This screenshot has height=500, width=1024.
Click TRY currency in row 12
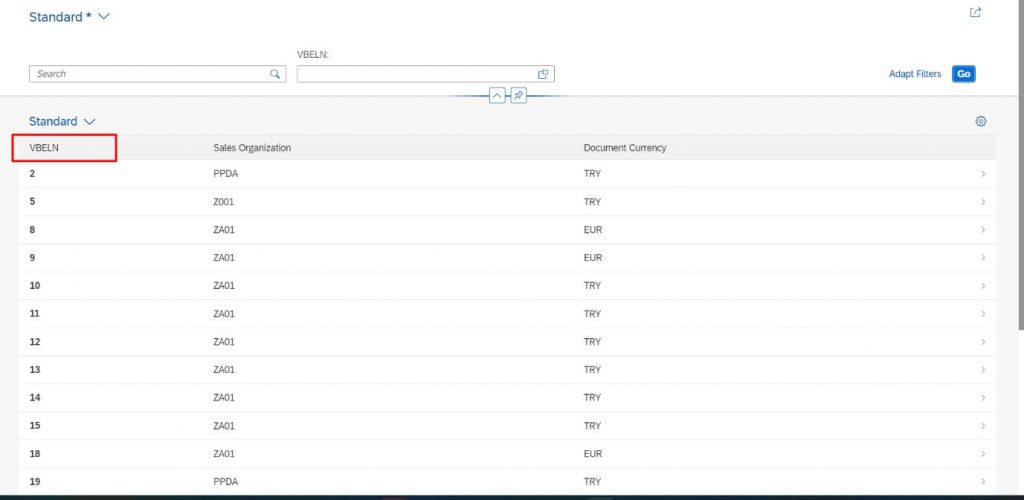(592, 342)
